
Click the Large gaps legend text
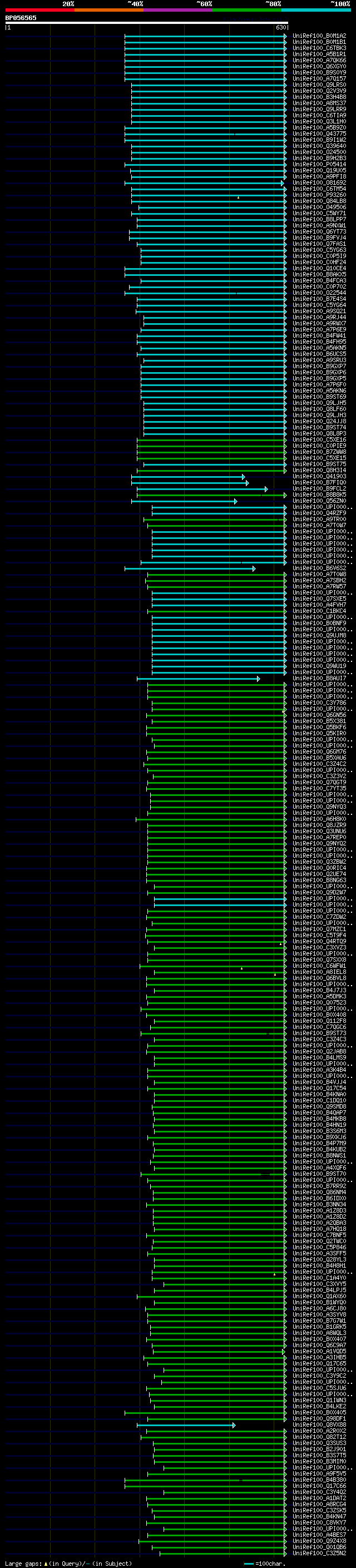[68, 1563]
